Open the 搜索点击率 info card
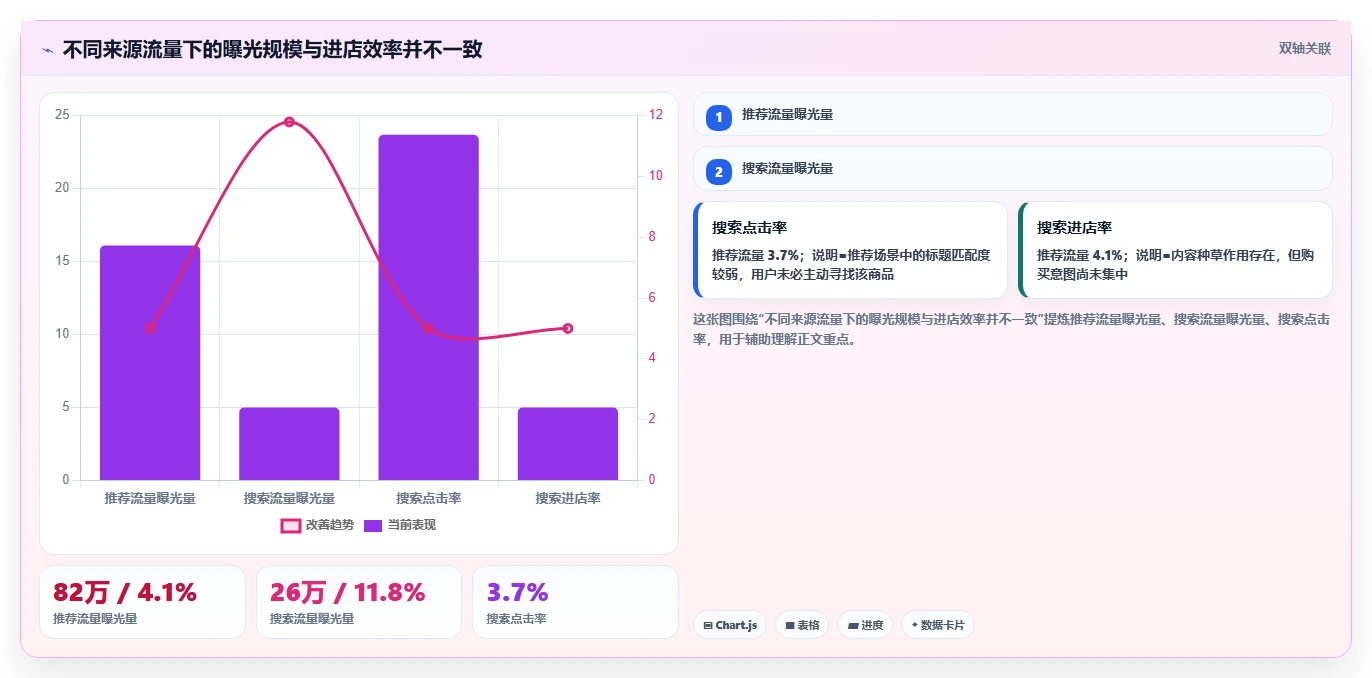Image resolution: width=1372 pixels, height=678 pixels. [850, 250]
